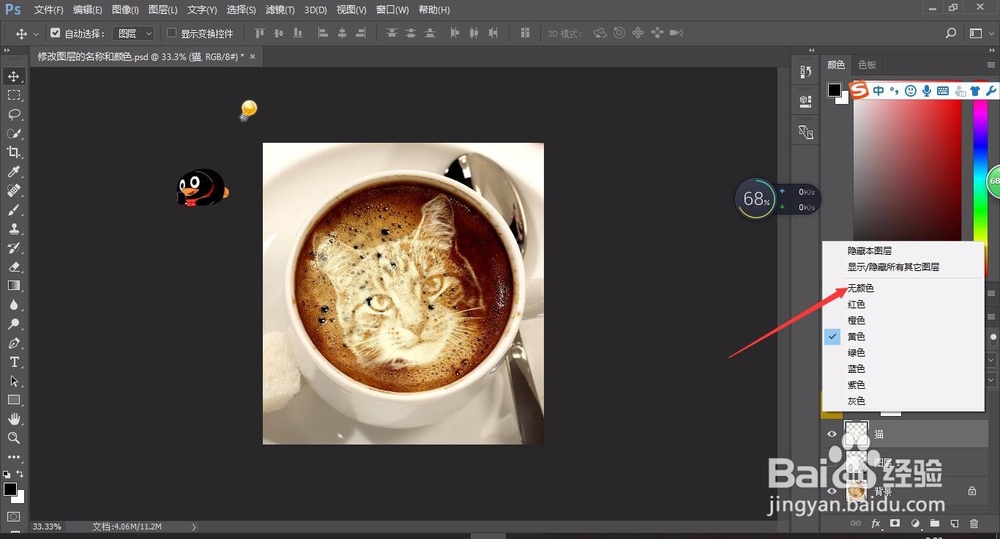
Task: Open the 滤镜(T) menu
Action: tap(280, 10)
